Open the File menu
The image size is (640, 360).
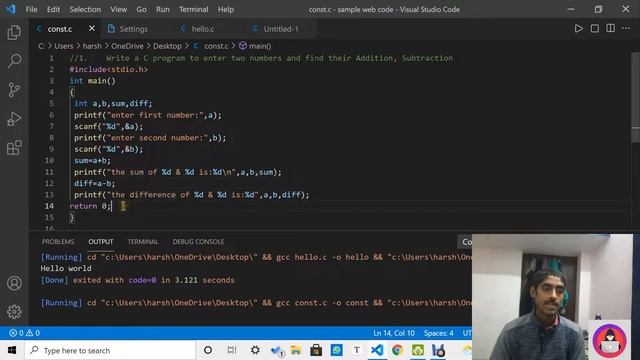pos(31,9)
